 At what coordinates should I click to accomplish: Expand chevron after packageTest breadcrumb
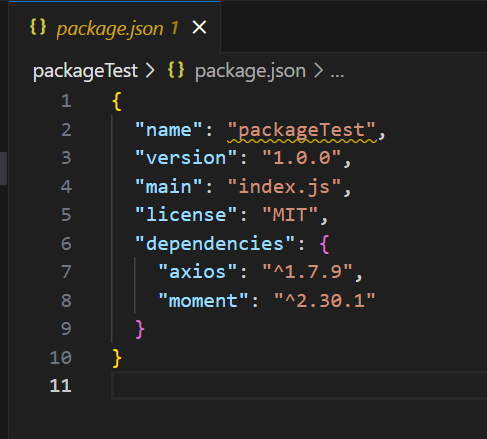[150, 71]
